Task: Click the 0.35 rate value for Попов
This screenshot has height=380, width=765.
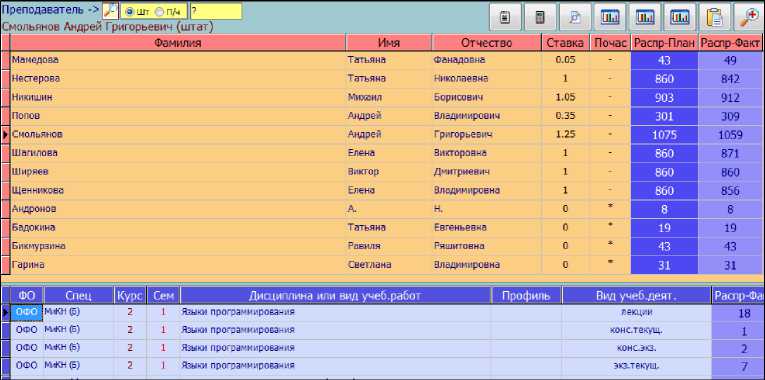Action: (x=565, y=116)
